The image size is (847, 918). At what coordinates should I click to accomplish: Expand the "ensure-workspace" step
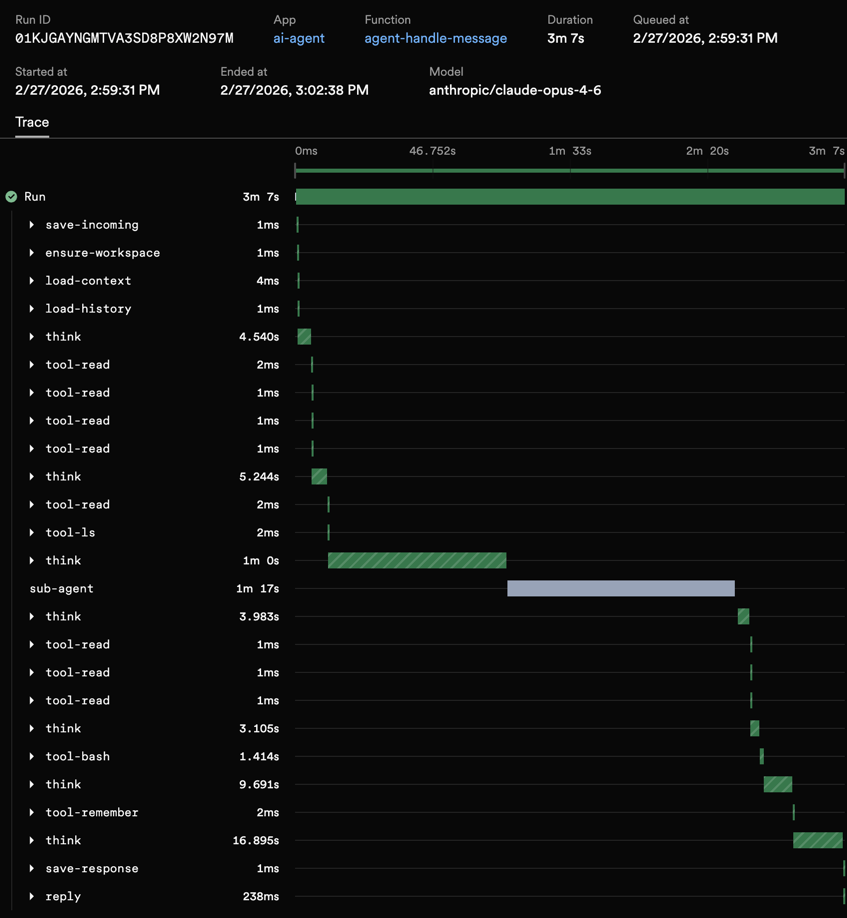tap(31, 252)
